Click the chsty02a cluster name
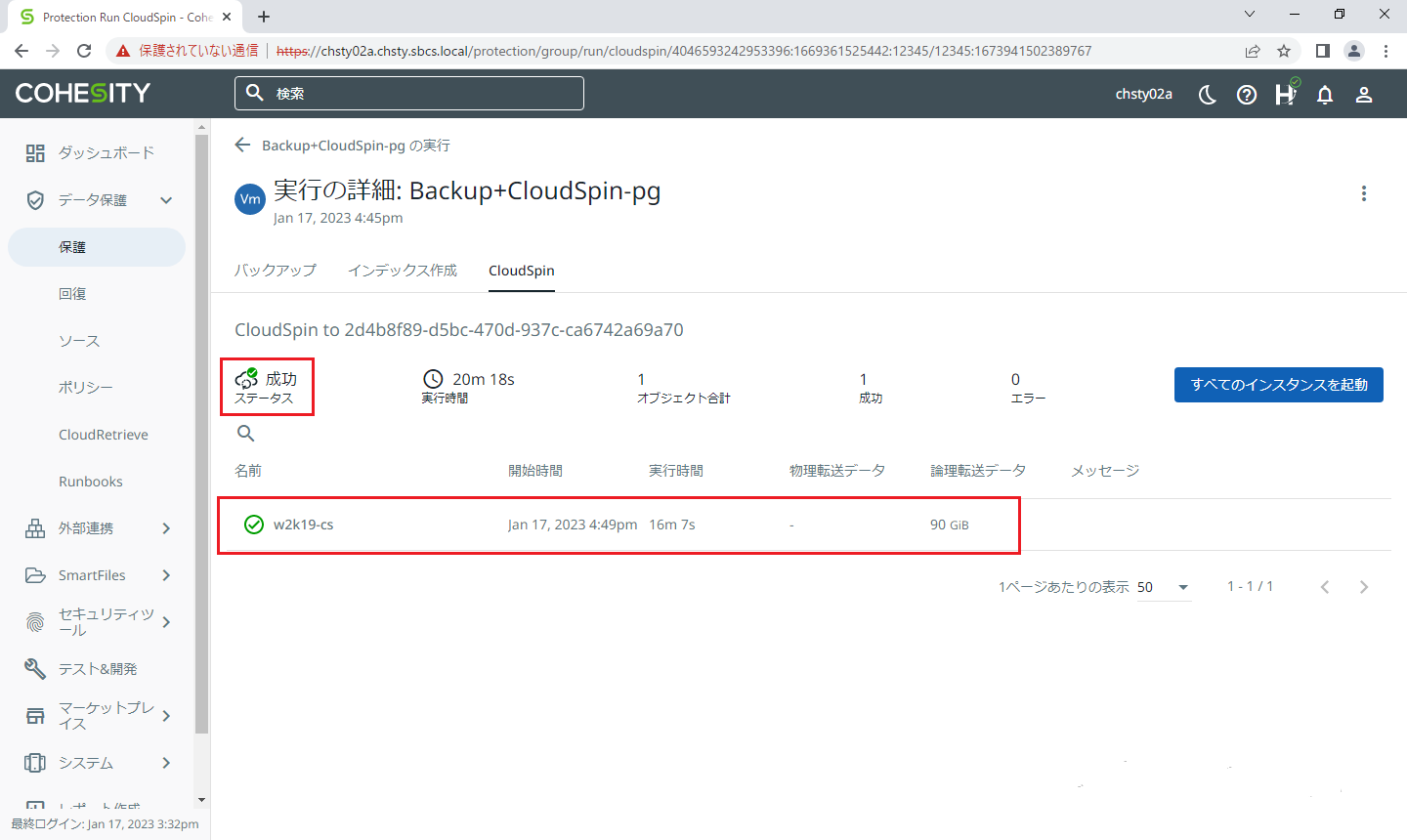This screenshot has width=1407, height=840. coord(1144,94)
